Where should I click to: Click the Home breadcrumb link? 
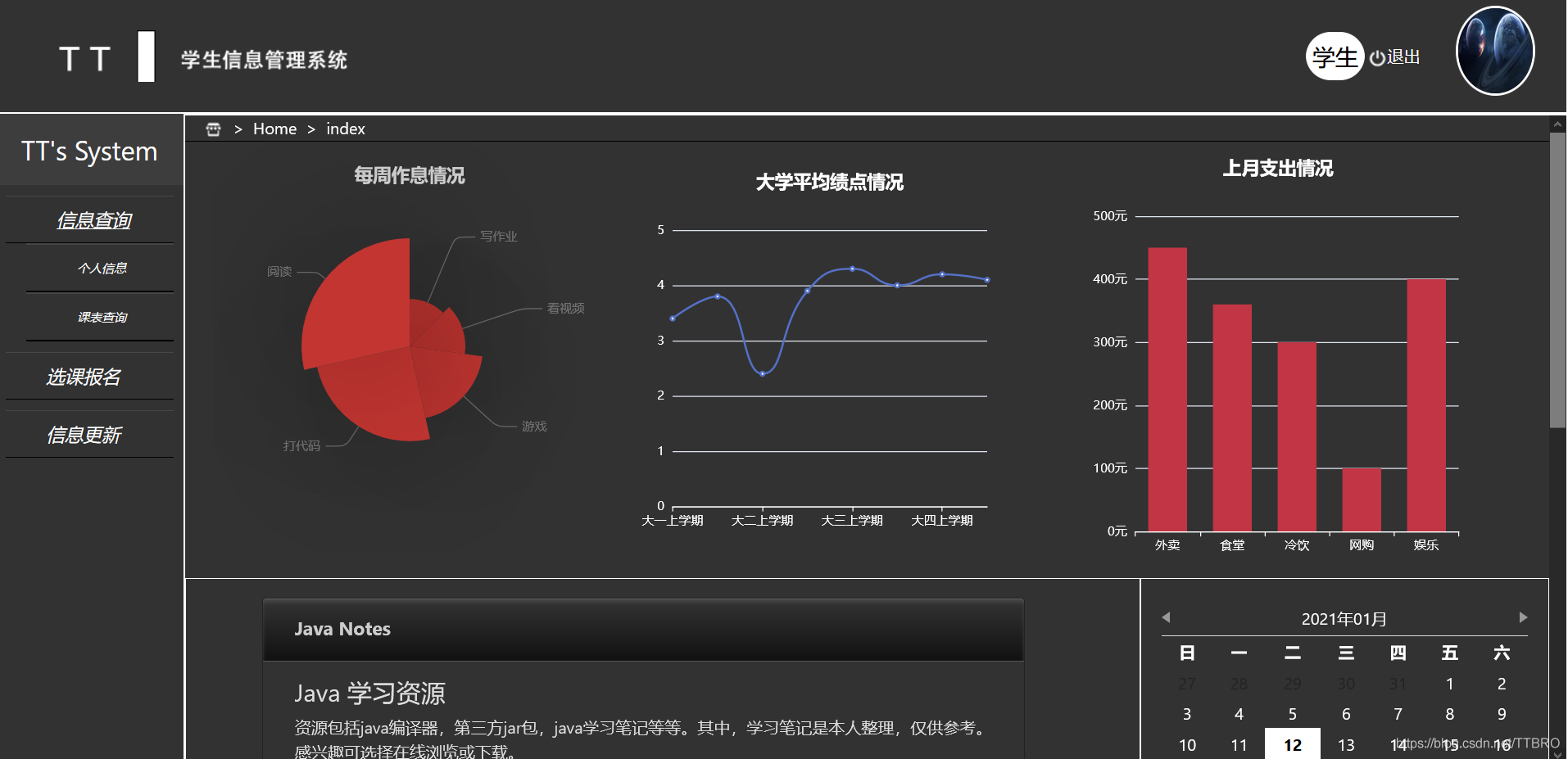click(x=274, y=129)
